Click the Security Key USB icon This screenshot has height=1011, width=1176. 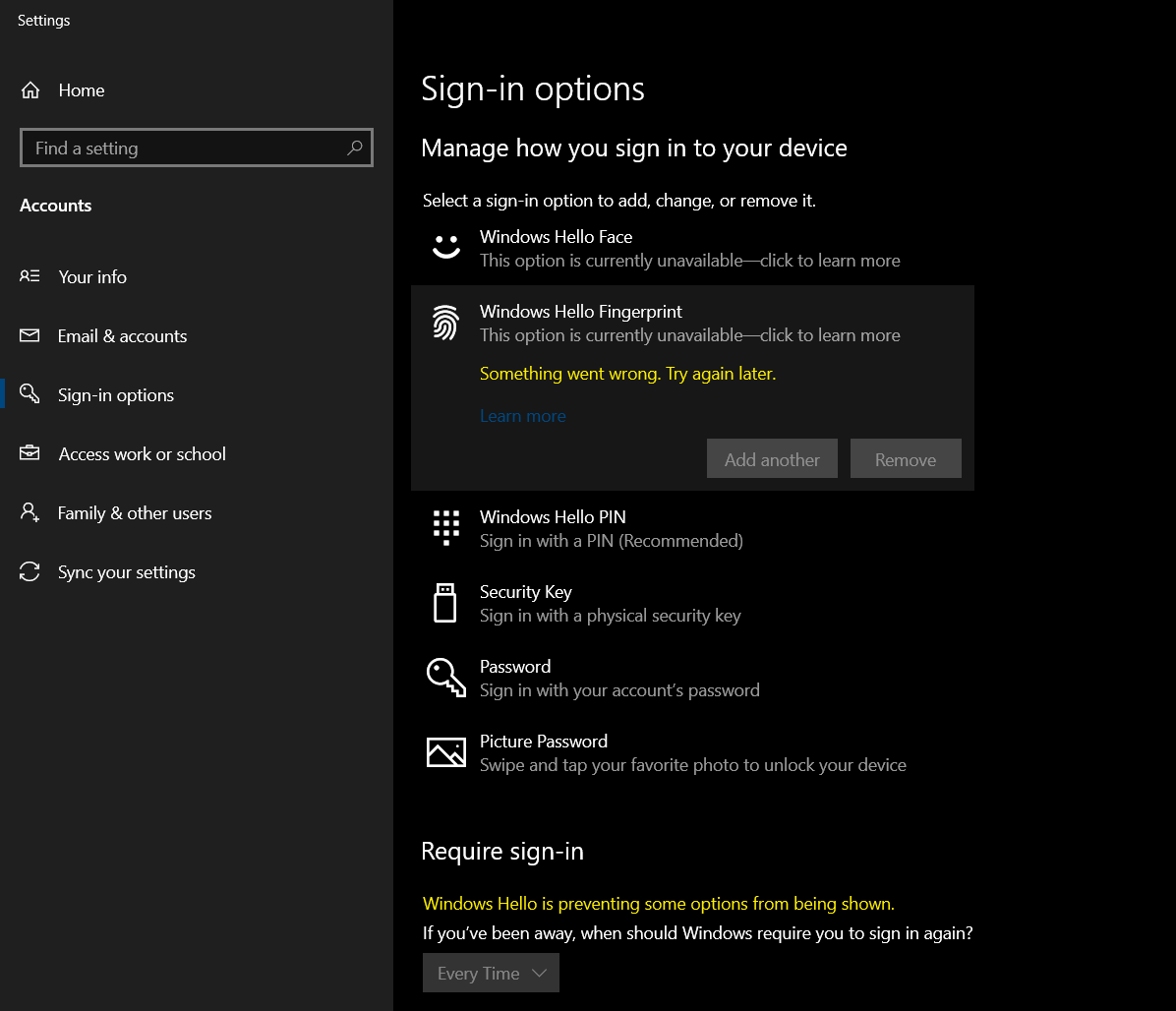point(445,603)
